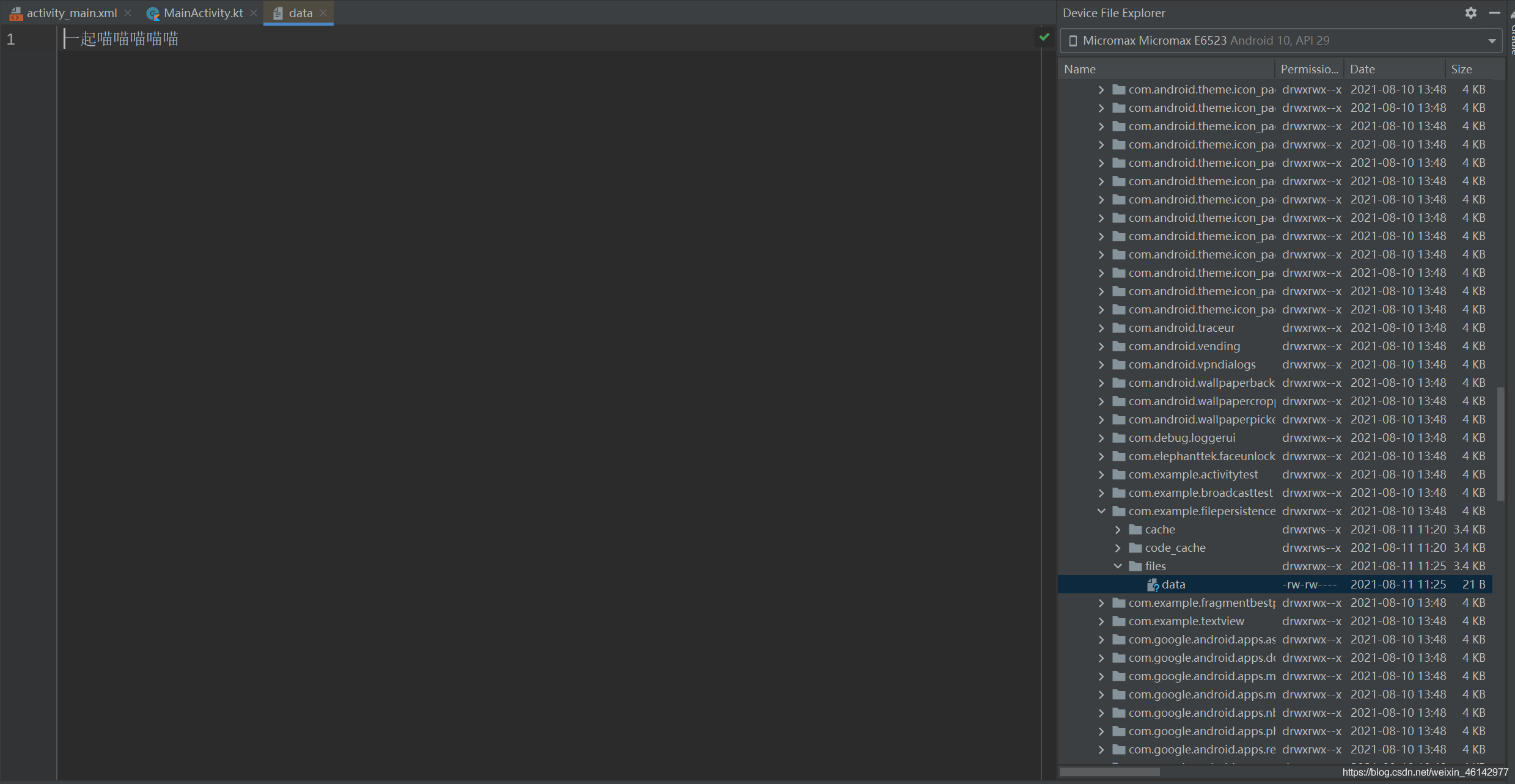Click the MainActivity.kt Kotlin file icon
Screen dimensions: 1515x784
tap(153, 13)
